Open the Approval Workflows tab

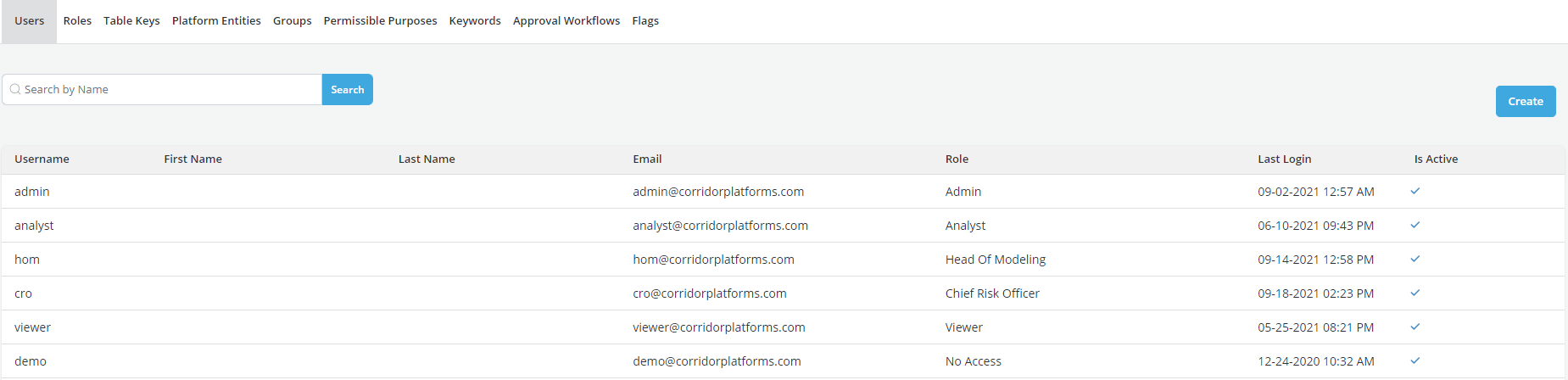click(566, 20)
